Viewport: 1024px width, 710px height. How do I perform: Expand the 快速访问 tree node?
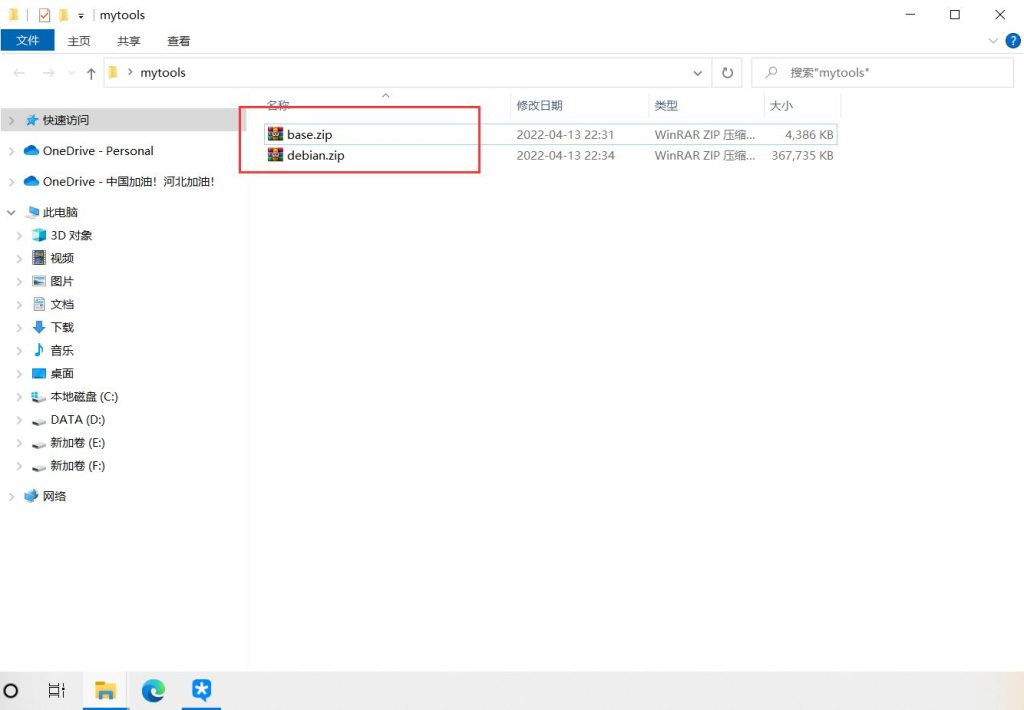click(x=11, y=120)
